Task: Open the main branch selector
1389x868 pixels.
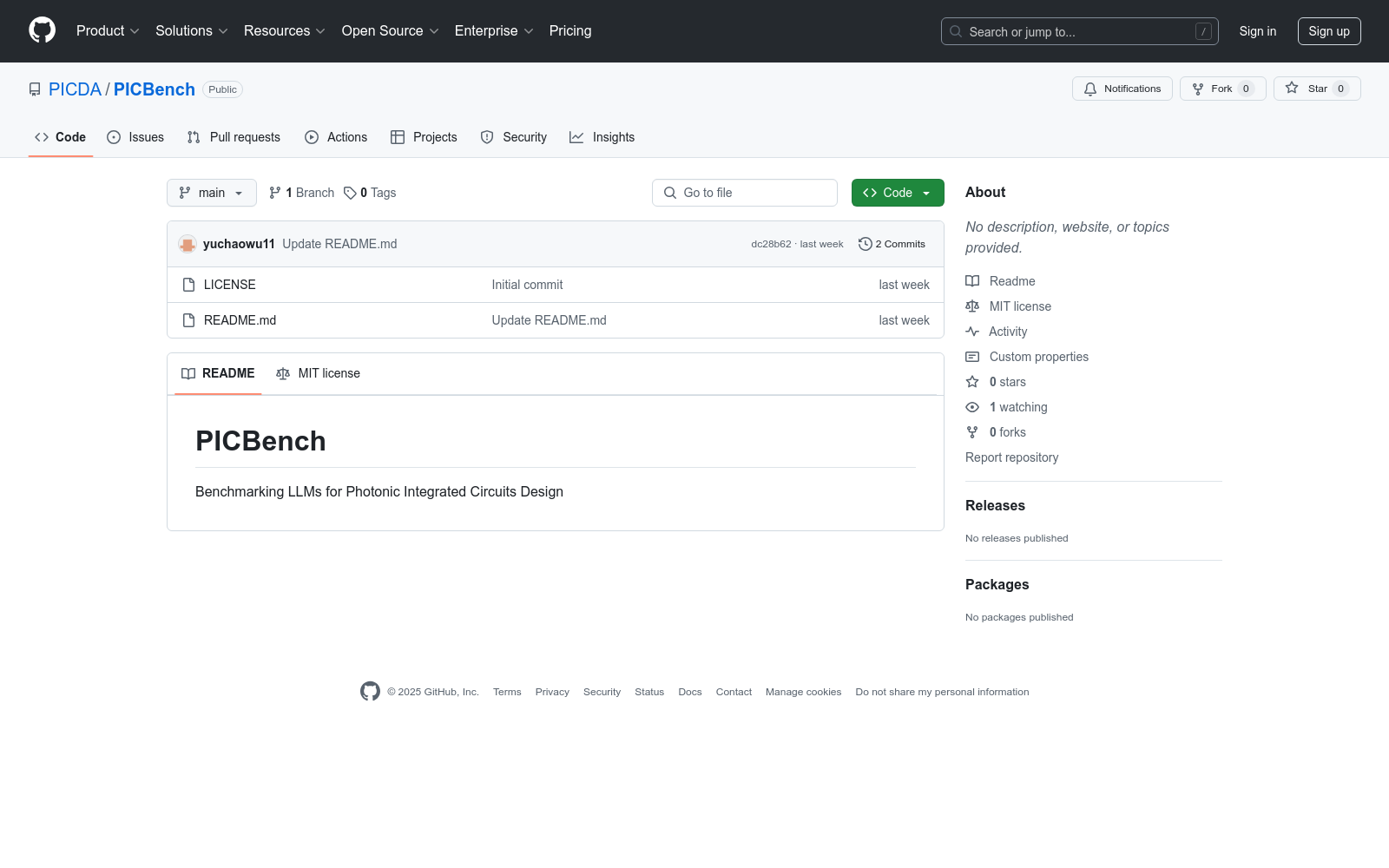Action: point(212,193)
